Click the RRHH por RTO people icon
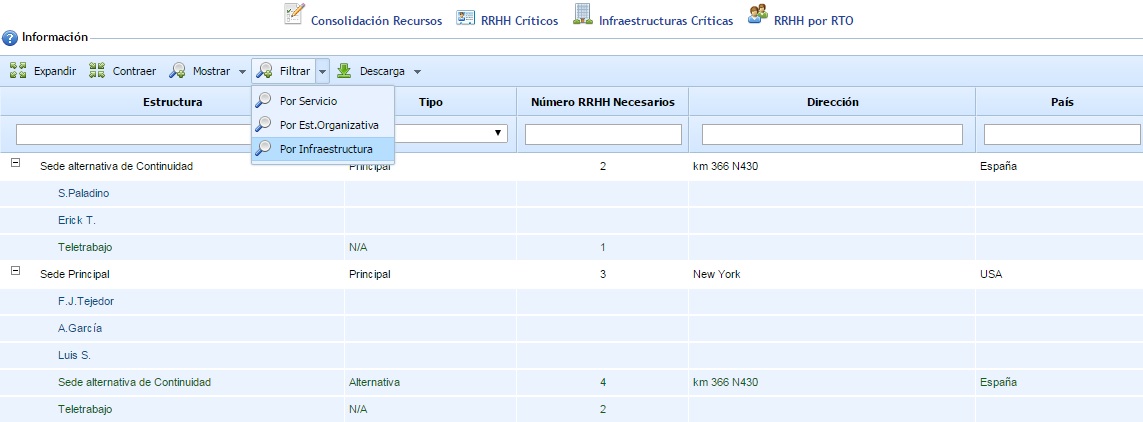The image size is (1143, 422). click(757, 14)
